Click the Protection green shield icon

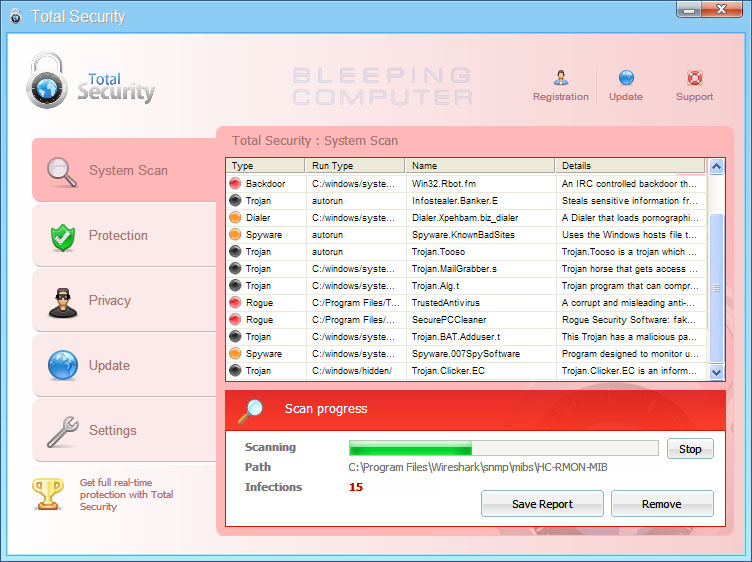click(x=63, y=237)
